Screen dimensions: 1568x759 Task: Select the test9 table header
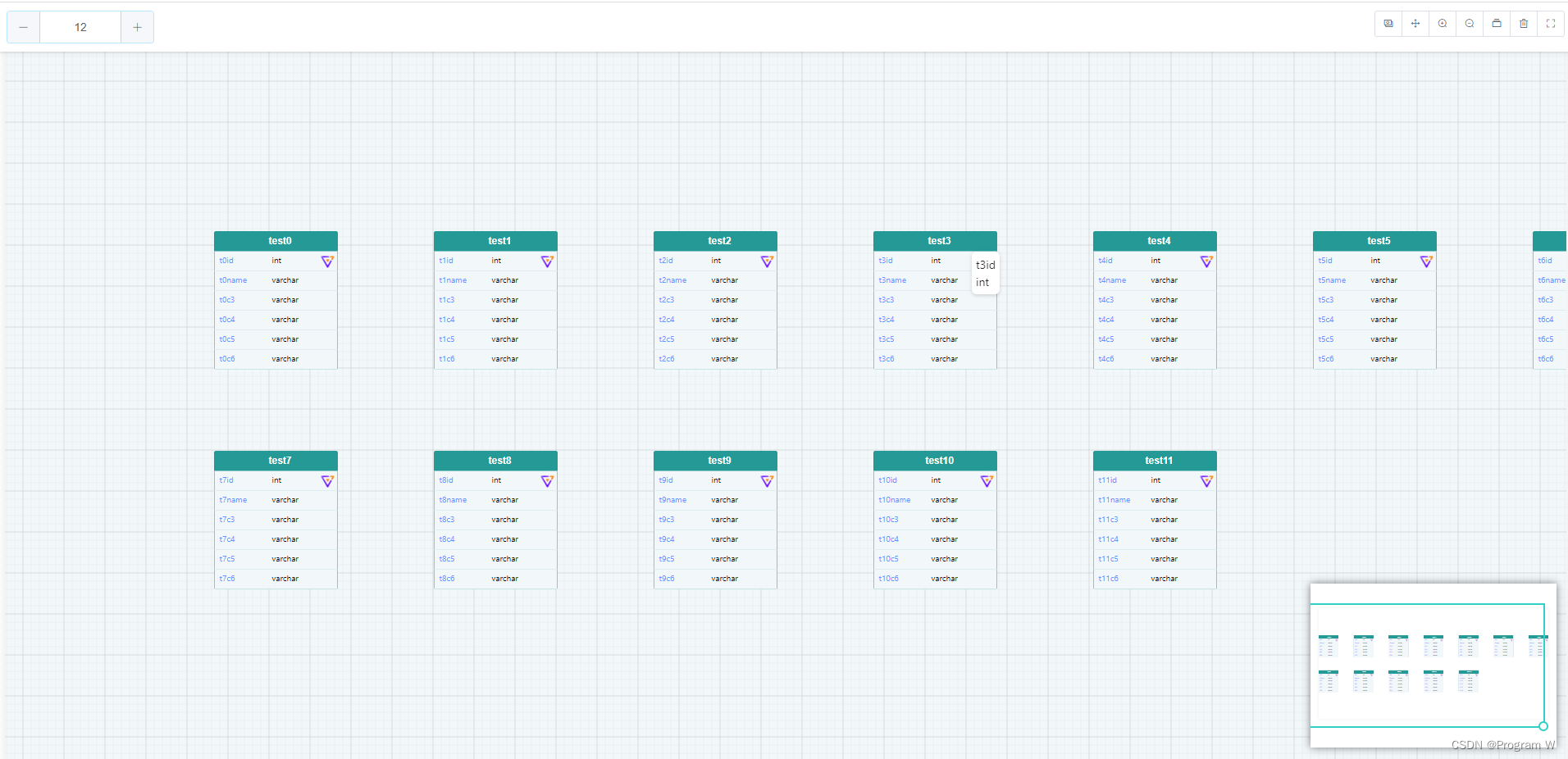(x=715, y=461)
